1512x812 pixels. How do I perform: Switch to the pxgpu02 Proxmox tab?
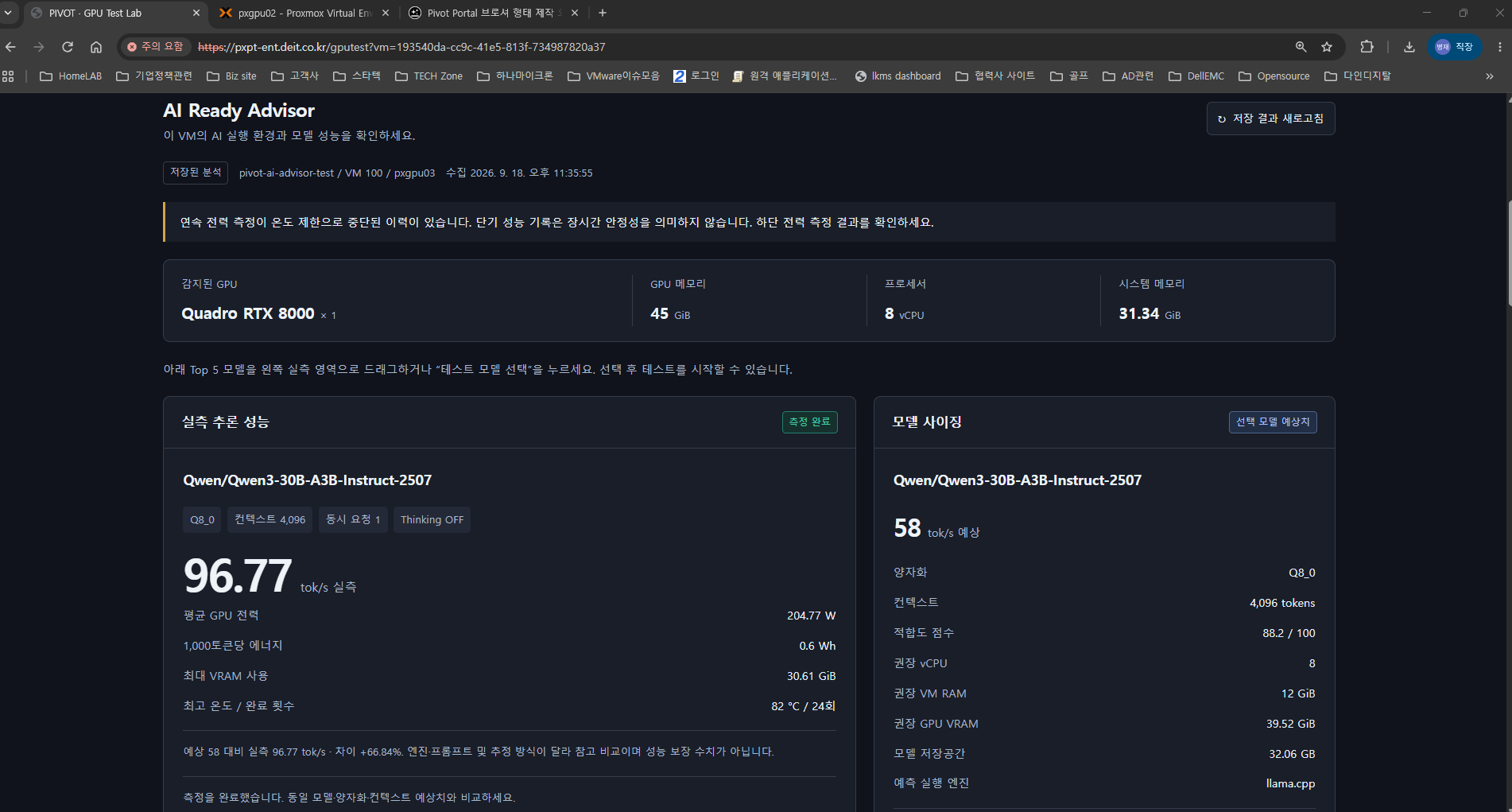[x=304, y=13]
